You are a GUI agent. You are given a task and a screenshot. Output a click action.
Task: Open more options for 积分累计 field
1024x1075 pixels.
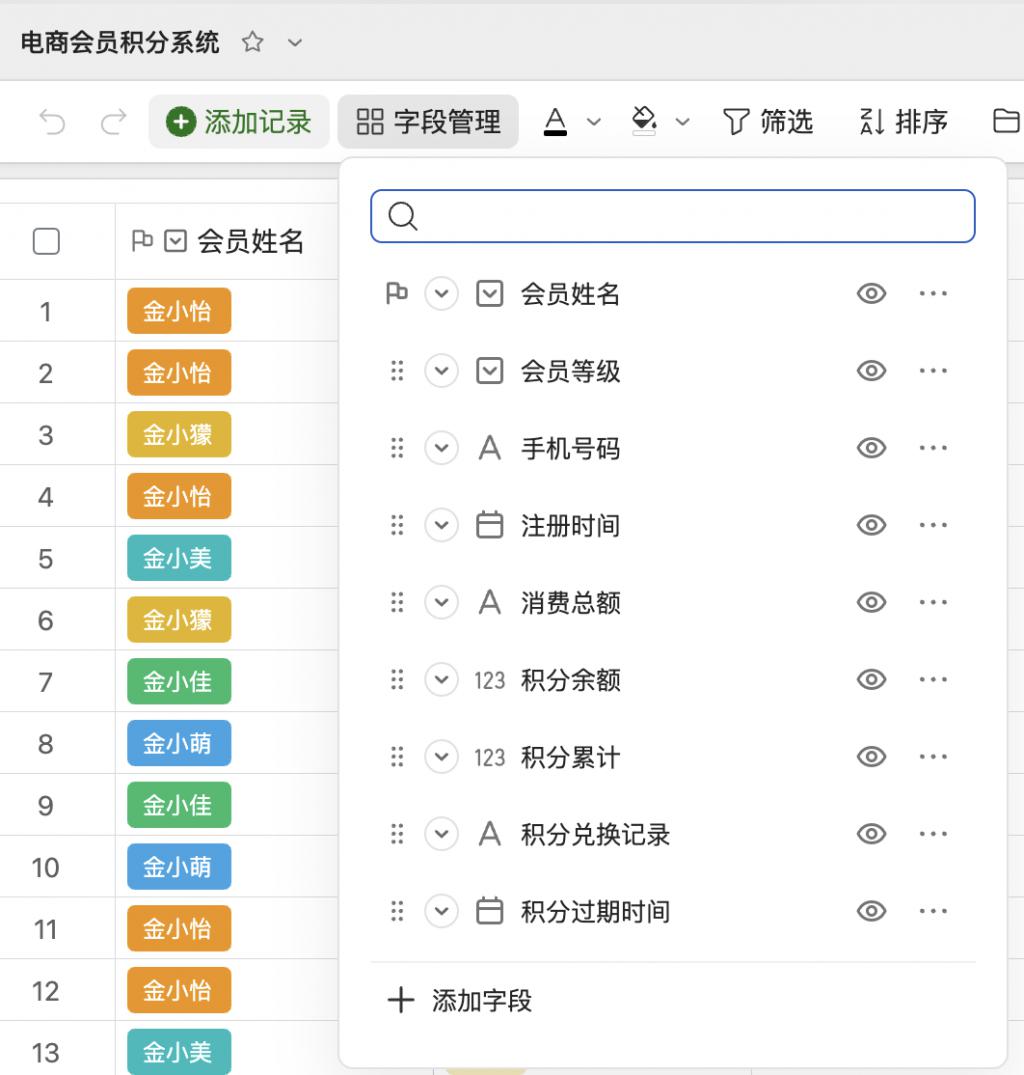click(932, 757)
